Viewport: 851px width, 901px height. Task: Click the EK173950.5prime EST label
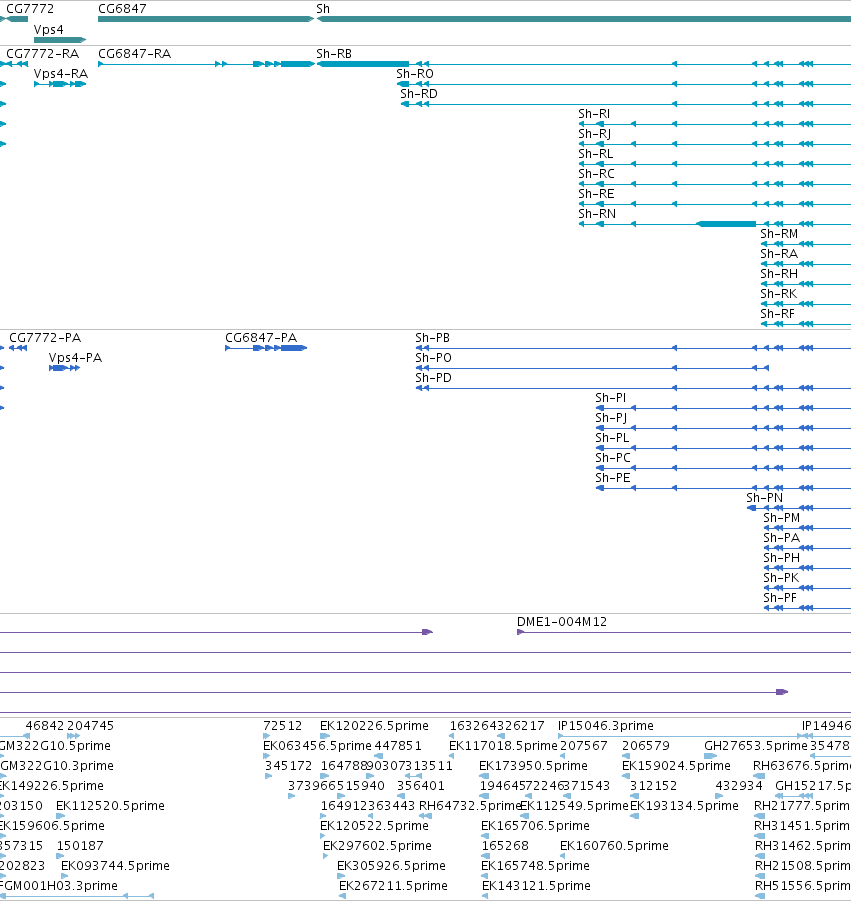coord(533,766)
